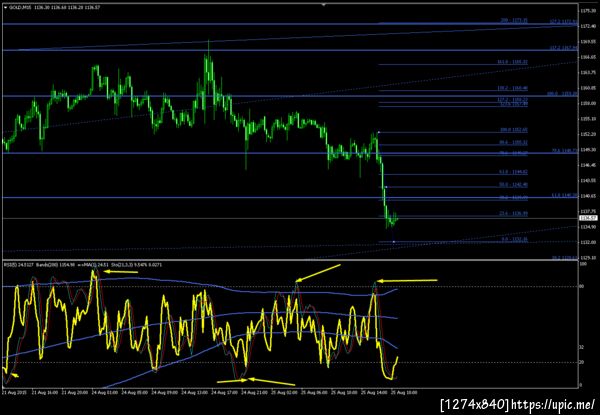Click the 25 Aug 18:00 time axis label

[x=403, y=393]
